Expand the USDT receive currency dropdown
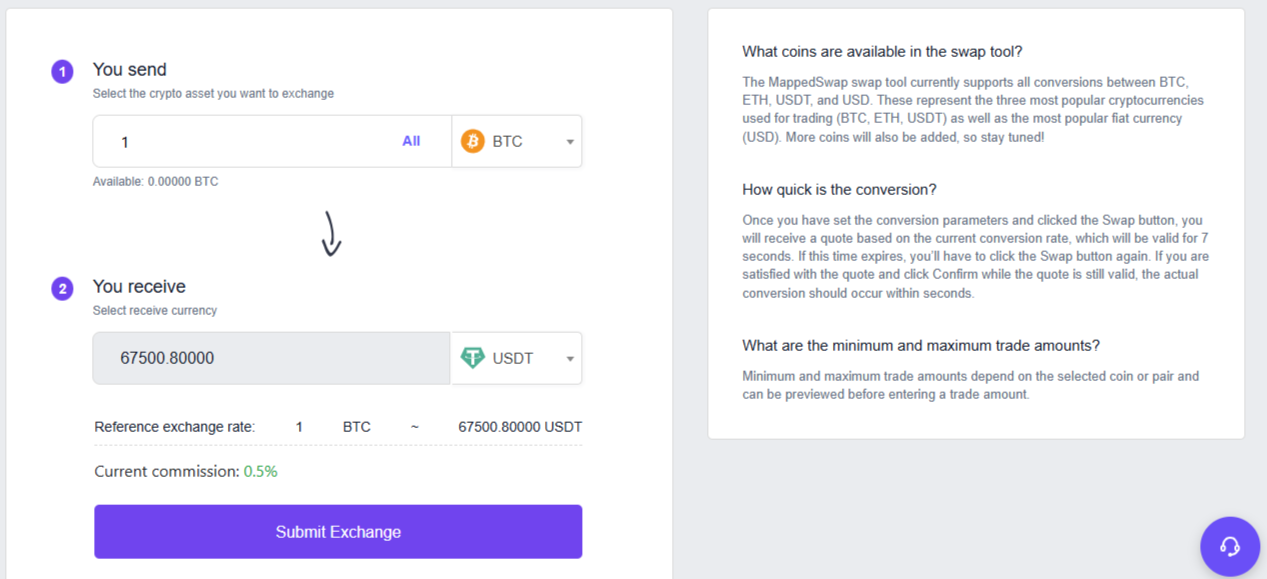1267x579 pixels. click(570, 359)
